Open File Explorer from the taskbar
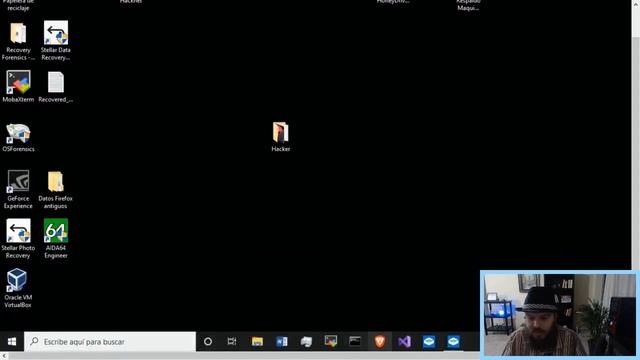The height and width of the screenshot is (360, 640). click(257, 342)
